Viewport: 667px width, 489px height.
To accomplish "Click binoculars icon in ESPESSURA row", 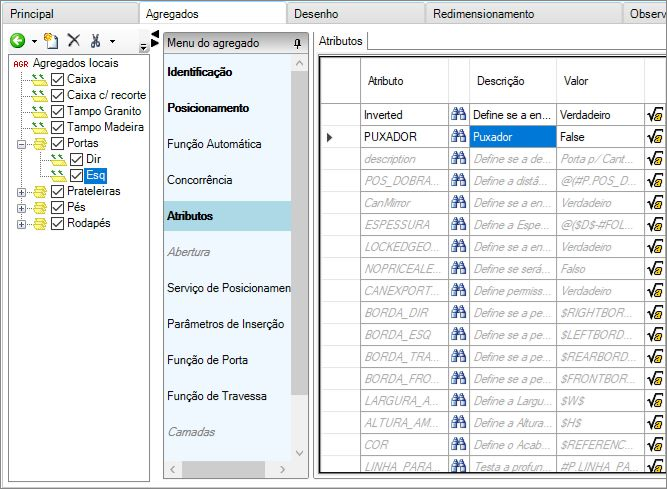I will click(459, 224).
